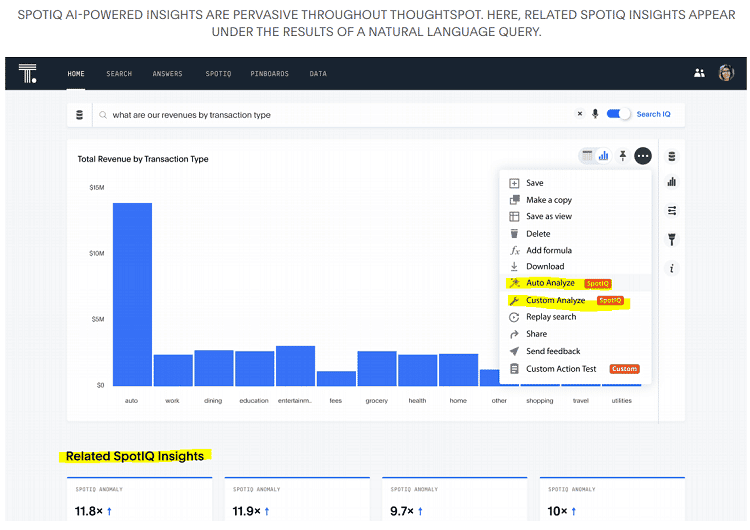Open the data source icon beside search bar
Screen dimensions: 750x530
point(79,115)
